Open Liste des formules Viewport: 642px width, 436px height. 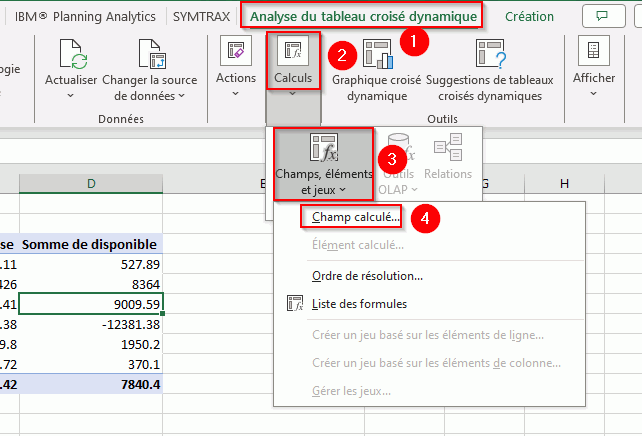tap(359, 304)
